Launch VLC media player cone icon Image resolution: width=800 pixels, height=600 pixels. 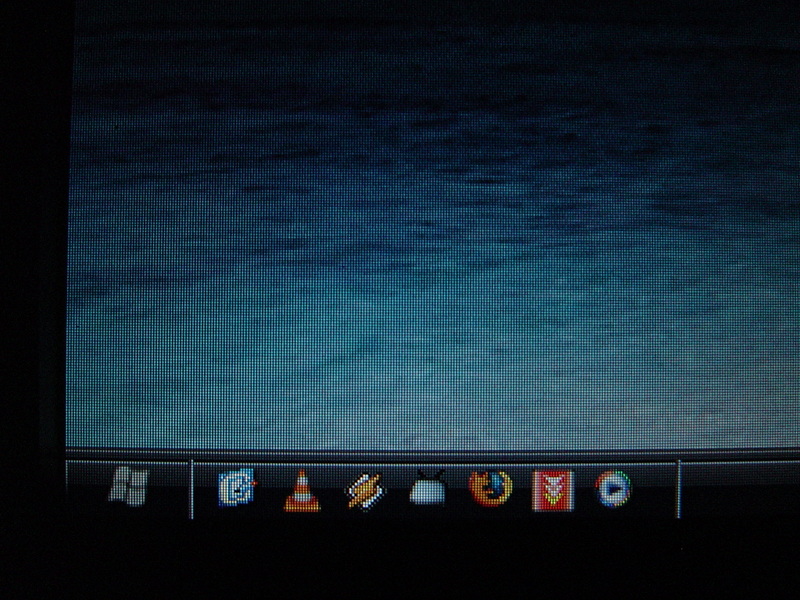(x=301, y=491)
